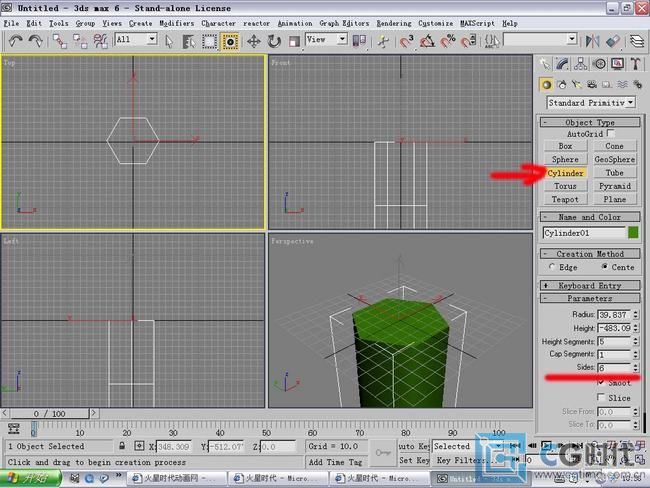650x488 pixels.
Task: Select the Space Warps create category
Action: [622, 85]
